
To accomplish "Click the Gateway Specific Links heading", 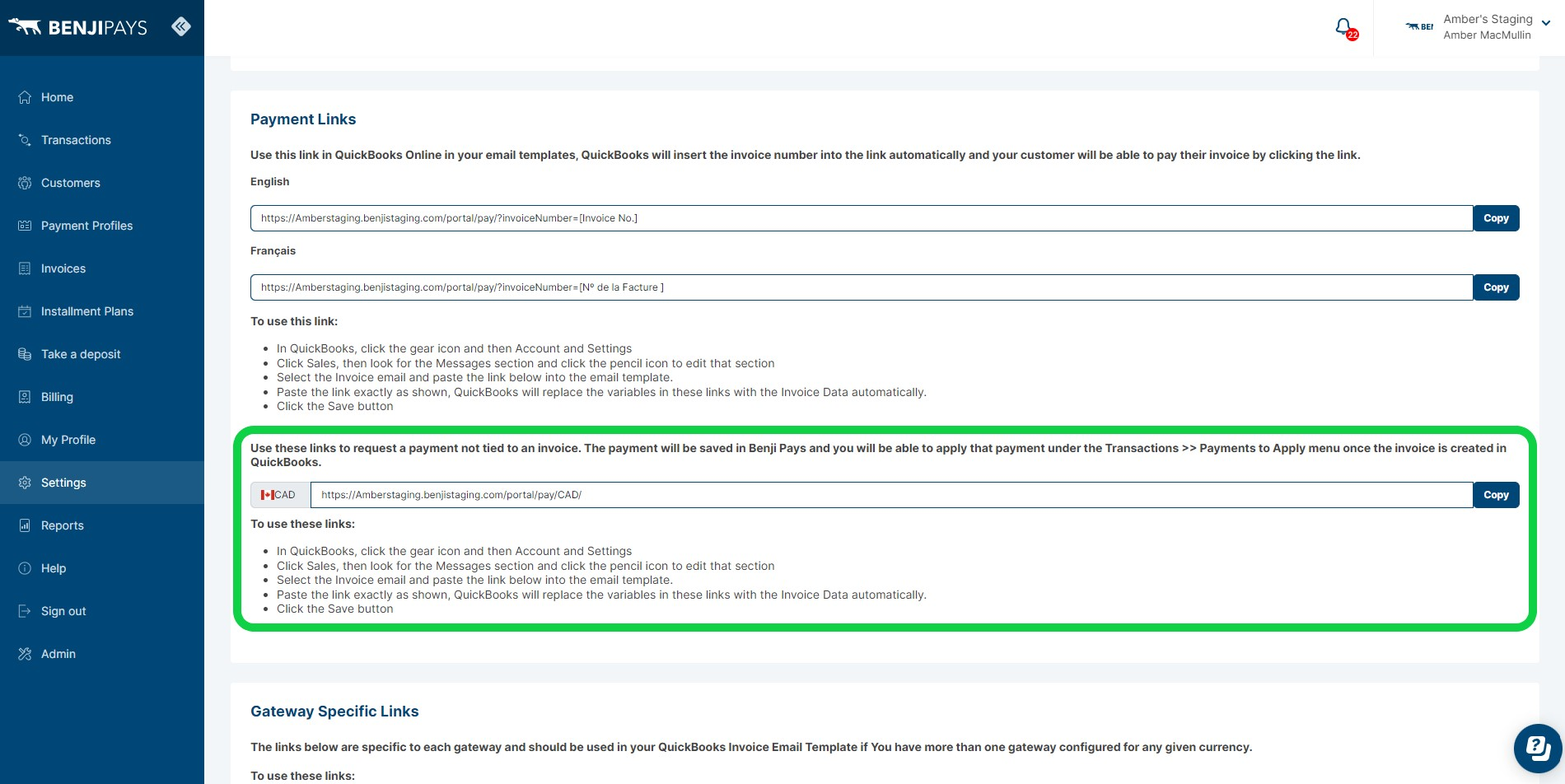I will pyautogui.click(x=334, y=712).
